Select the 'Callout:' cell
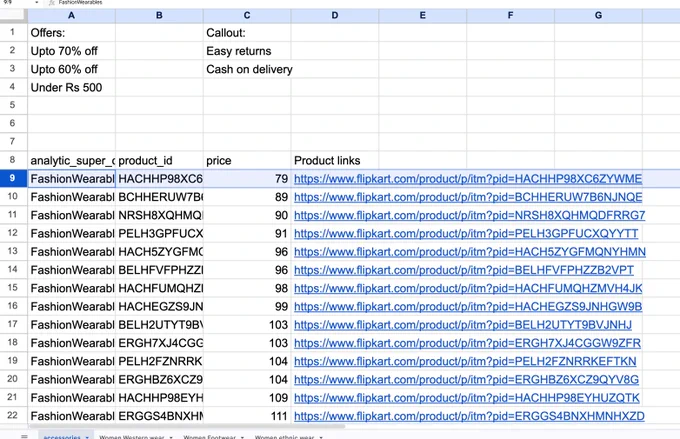 247,33
